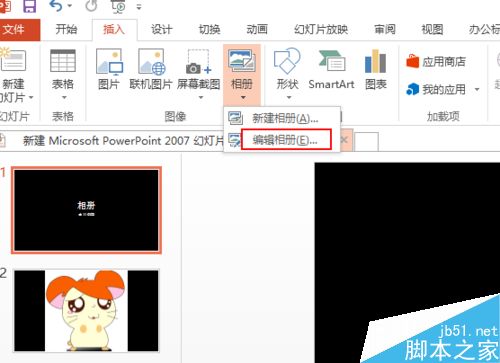
Task: Start slideshow from beginning icon in quick access
Action: (x=118, y=6)
